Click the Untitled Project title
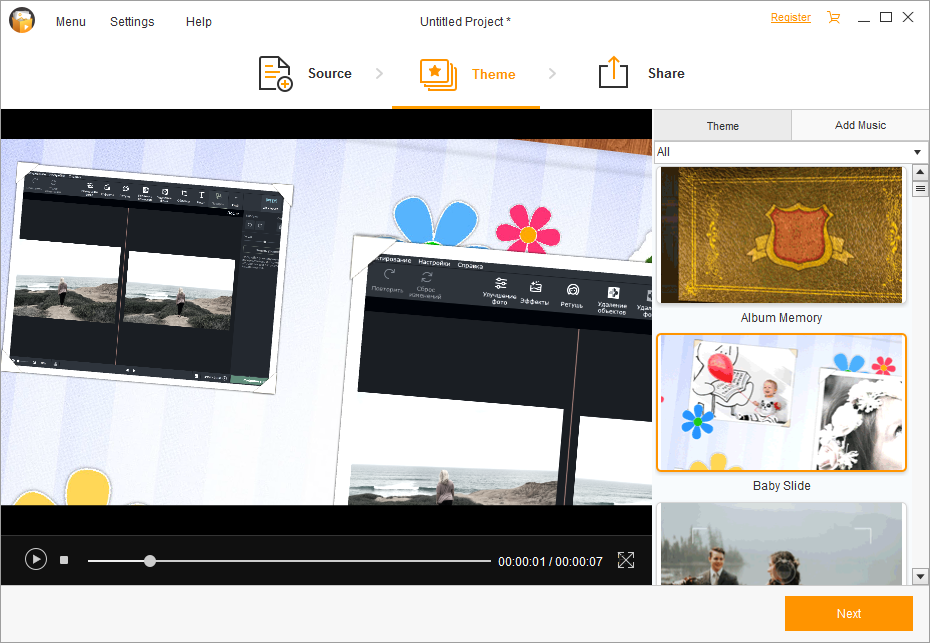This screenshot has height=643, width=930. point(465,22)
